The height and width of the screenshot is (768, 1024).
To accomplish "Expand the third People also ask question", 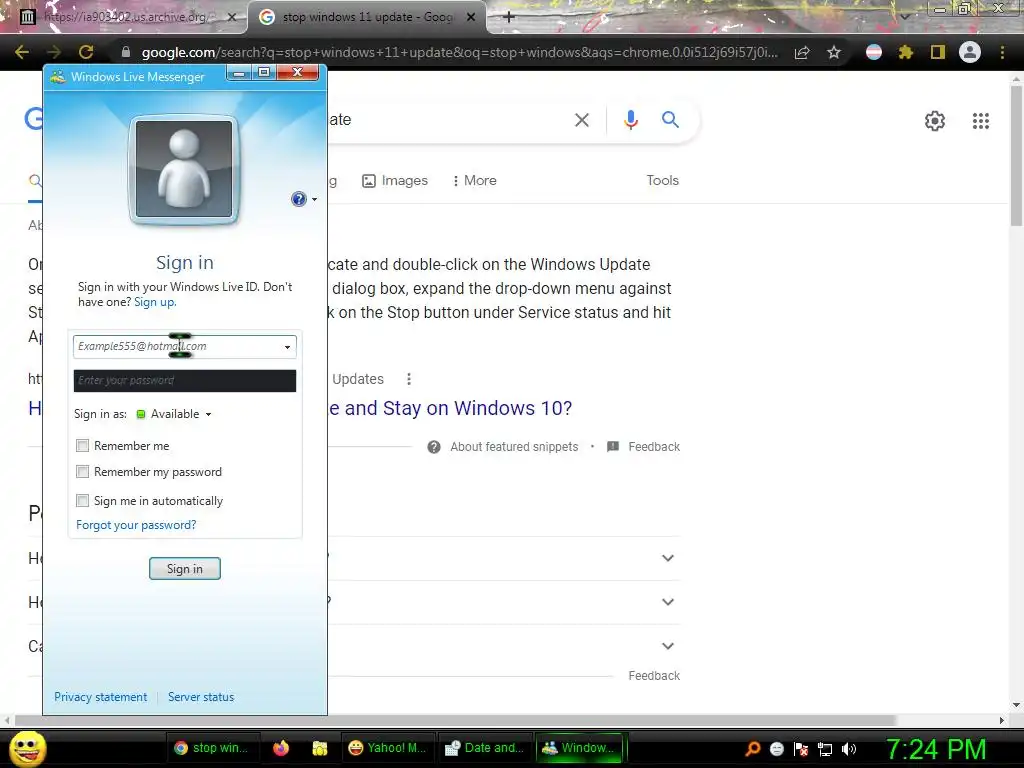I will coord(667,645).
